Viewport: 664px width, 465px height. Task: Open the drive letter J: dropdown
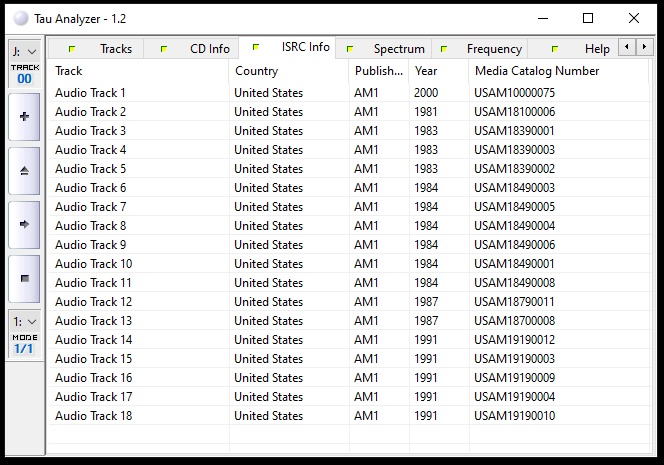24,50
